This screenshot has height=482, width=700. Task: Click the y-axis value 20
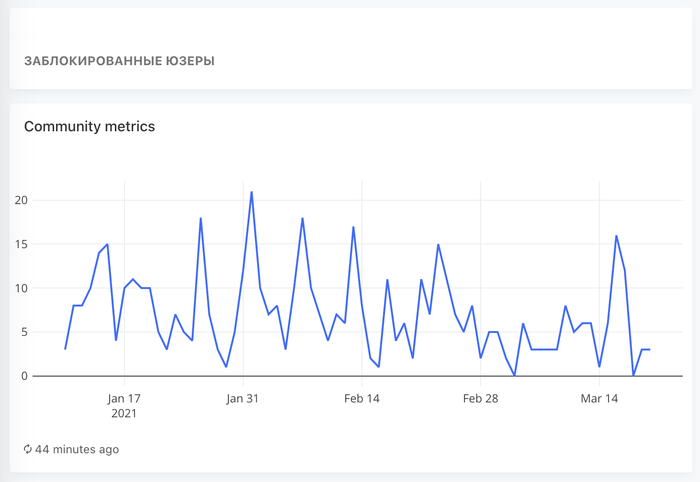tap(21, 201)
